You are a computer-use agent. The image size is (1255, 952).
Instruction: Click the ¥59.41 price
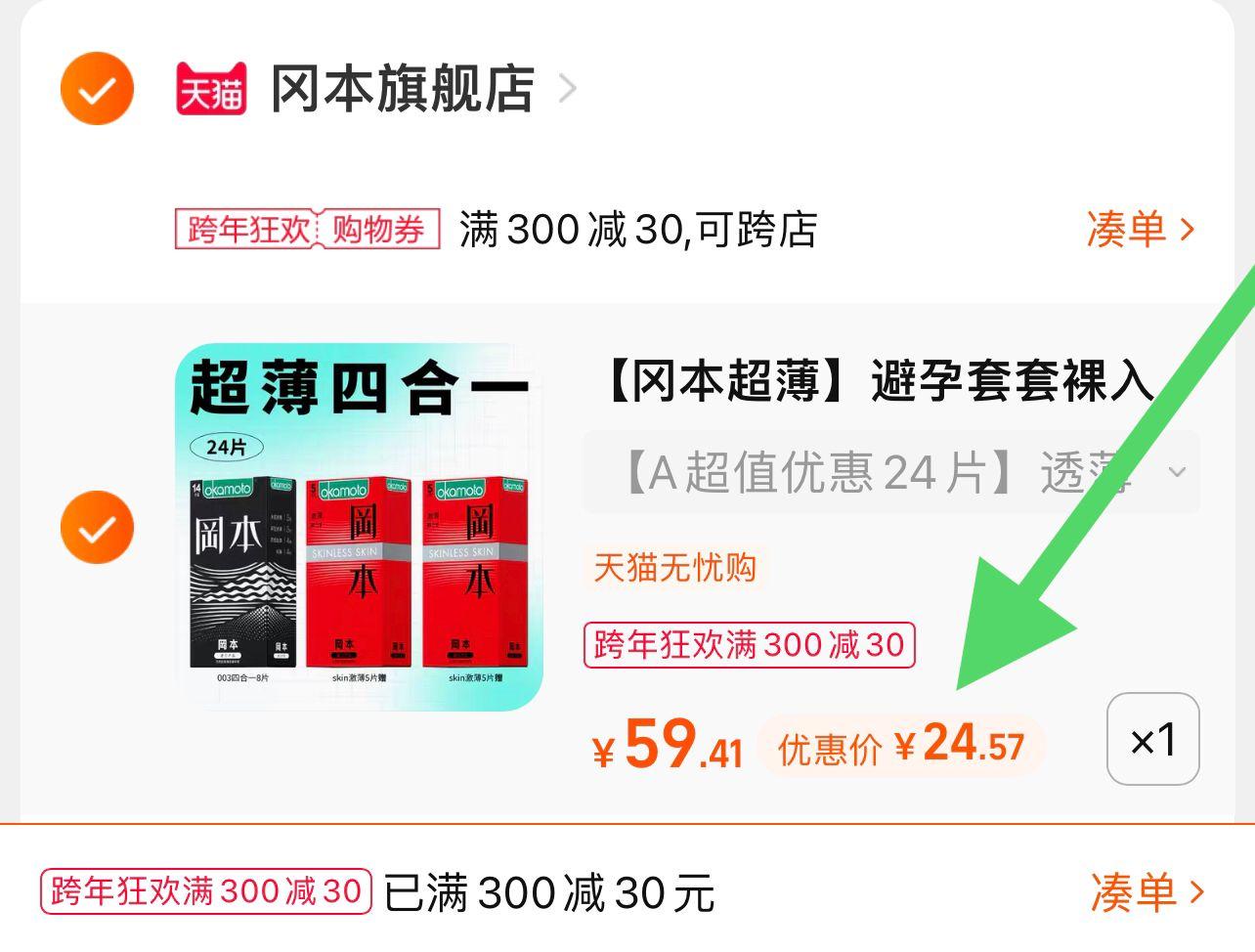668,746
